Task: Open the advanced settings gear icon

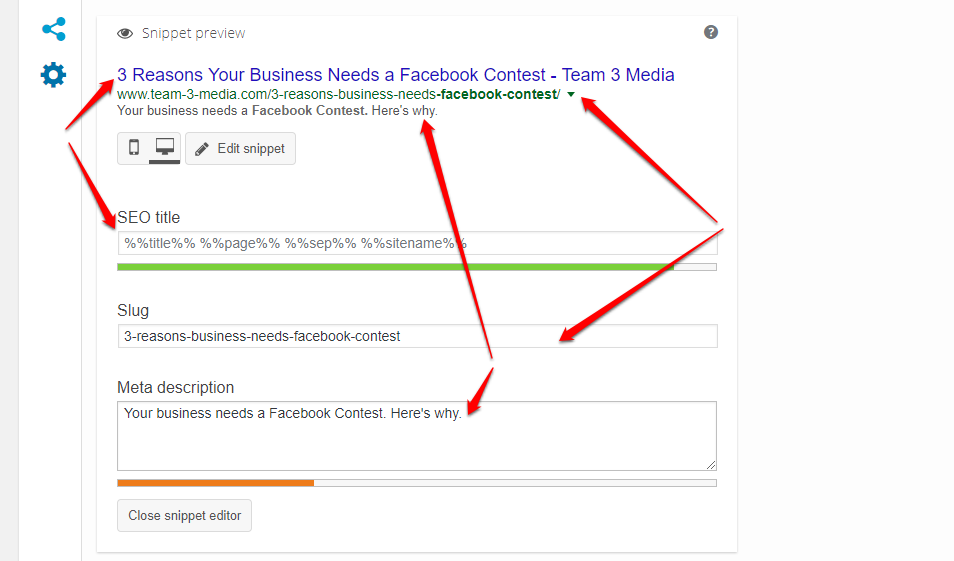Action: point(53,75)
